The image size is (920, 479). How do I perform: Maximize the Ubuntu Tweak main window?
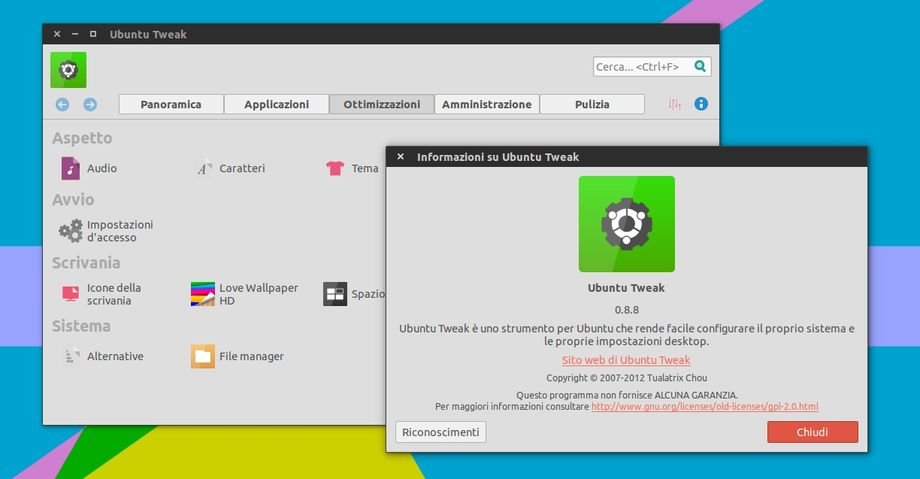click(93, 34)
